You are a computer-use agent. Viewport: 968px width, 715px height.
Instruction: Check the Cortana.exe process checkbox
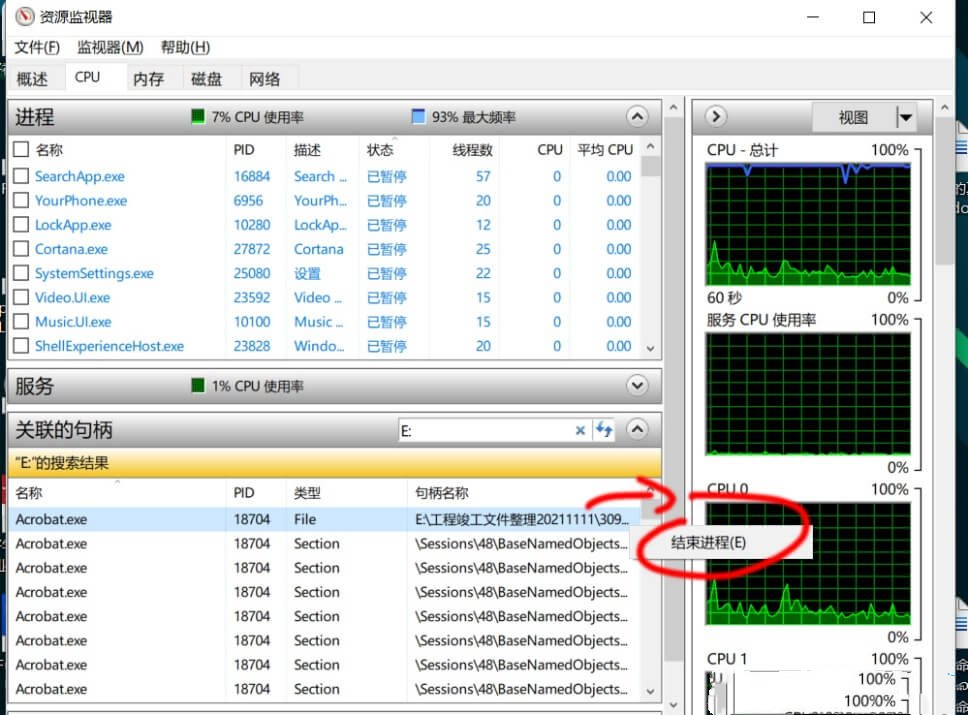click(x=20, y=249)
